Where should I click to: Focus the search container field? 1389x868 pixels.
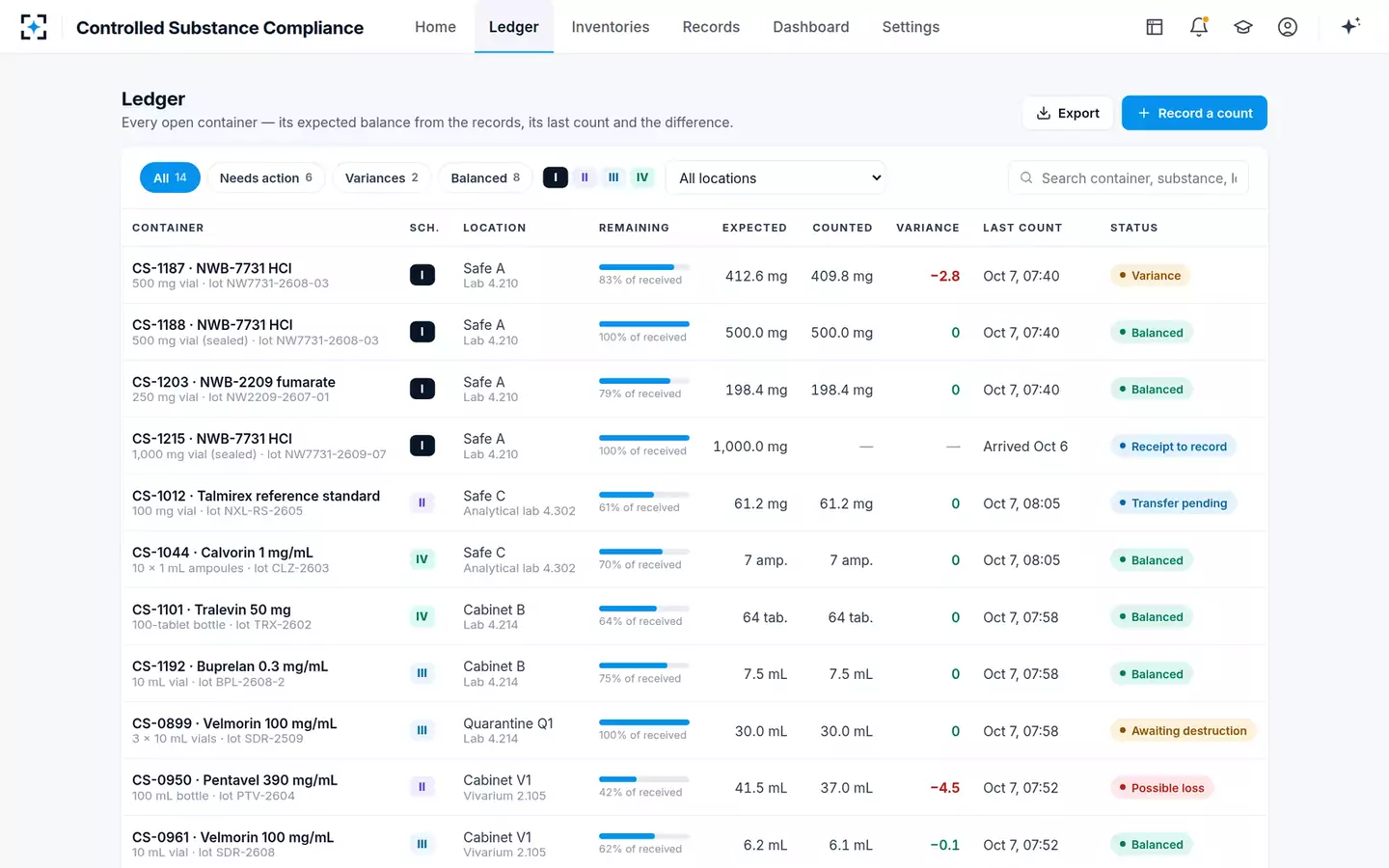point(1129,177)
